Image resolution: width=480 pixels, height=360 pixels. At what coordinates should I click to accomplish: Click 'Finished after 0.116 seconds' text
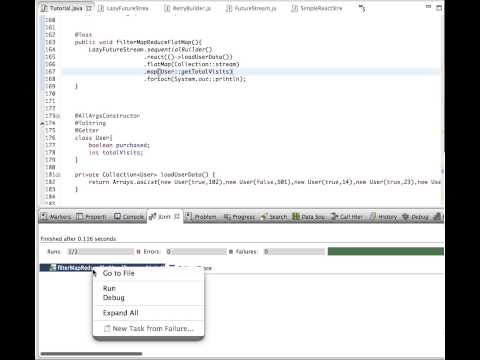pos(78,239)
